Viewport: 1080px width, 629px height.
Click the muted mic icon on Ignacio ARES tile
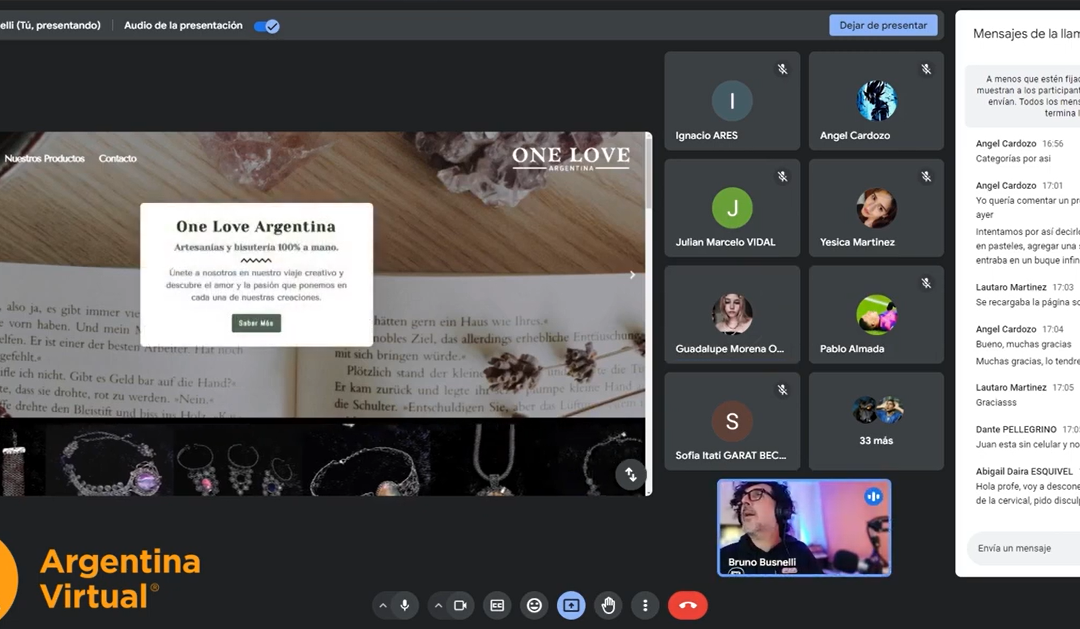[782, 69]
